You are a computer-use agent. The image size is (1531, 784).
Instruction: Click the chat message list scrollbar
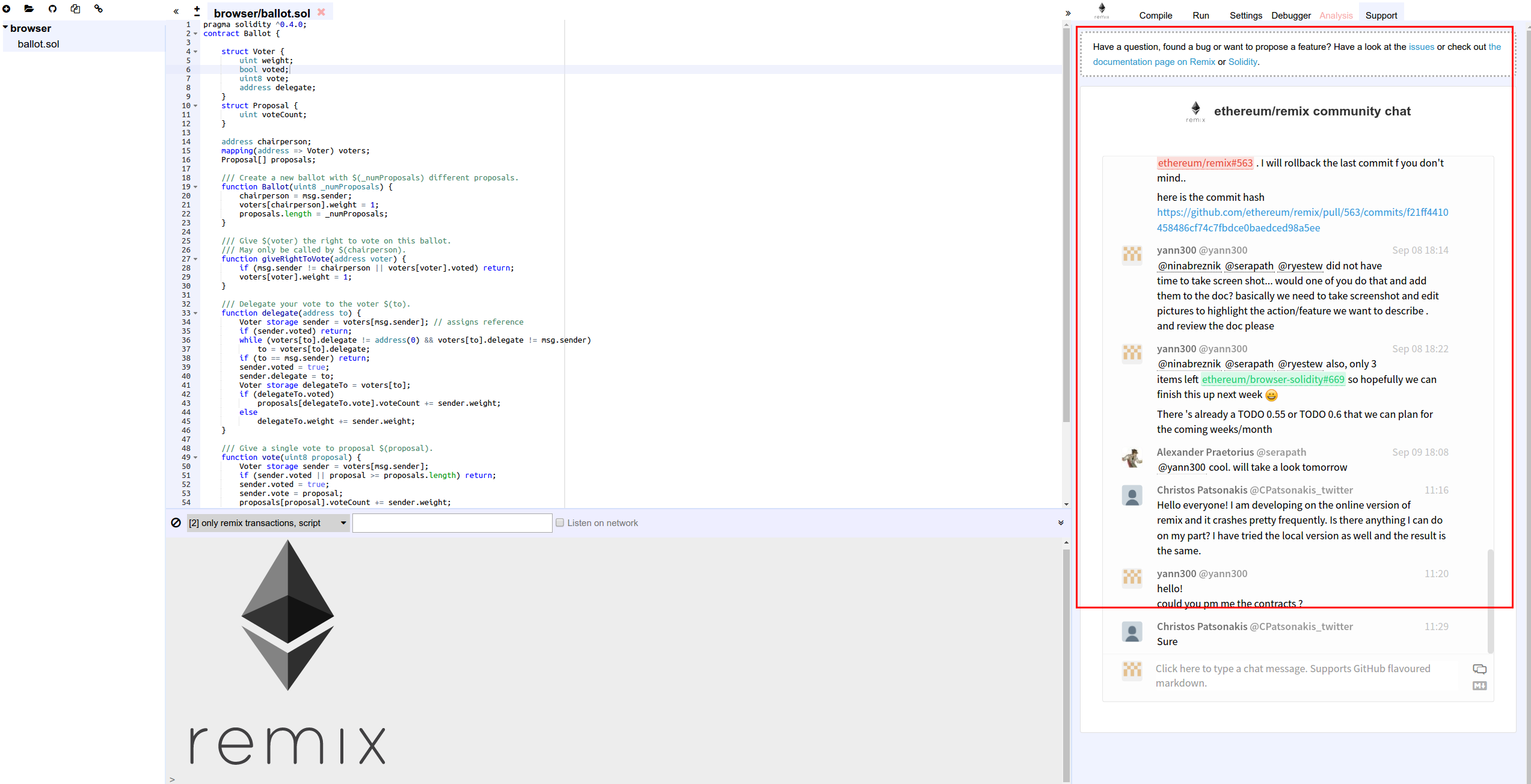tap(1490, 601)
